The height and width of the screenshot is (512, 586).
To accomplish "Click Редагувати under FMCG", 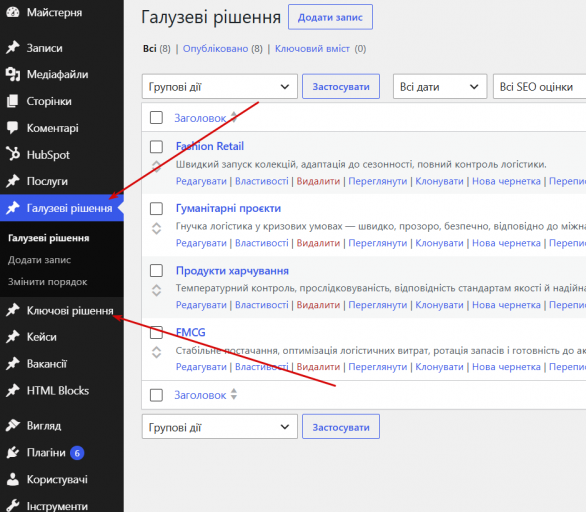I will 201,367.
